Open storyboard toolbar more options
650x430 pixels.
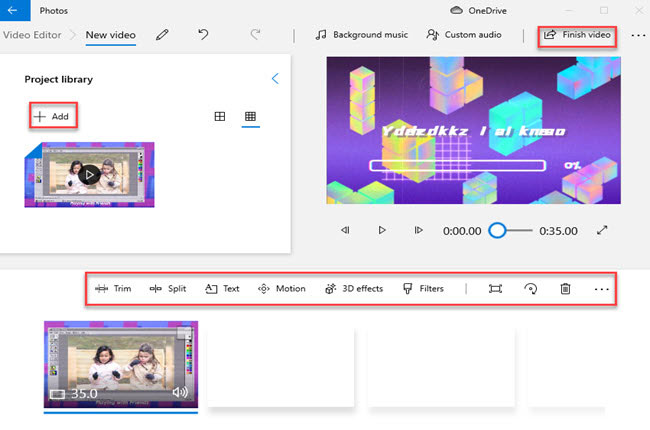tap(601, 289)
